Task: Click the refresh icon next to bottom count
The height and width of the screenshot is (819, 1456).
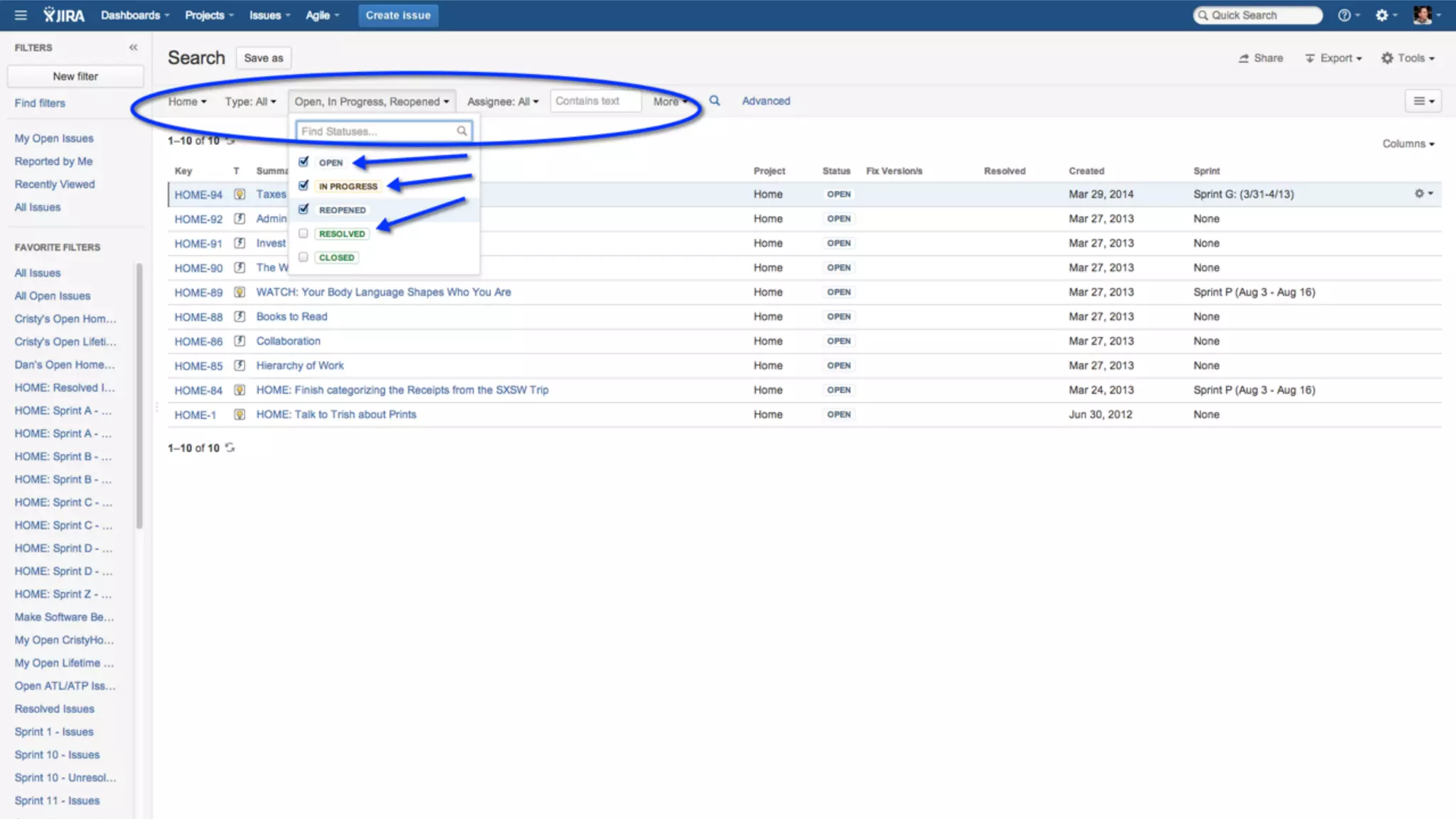Action: [230, 448]
